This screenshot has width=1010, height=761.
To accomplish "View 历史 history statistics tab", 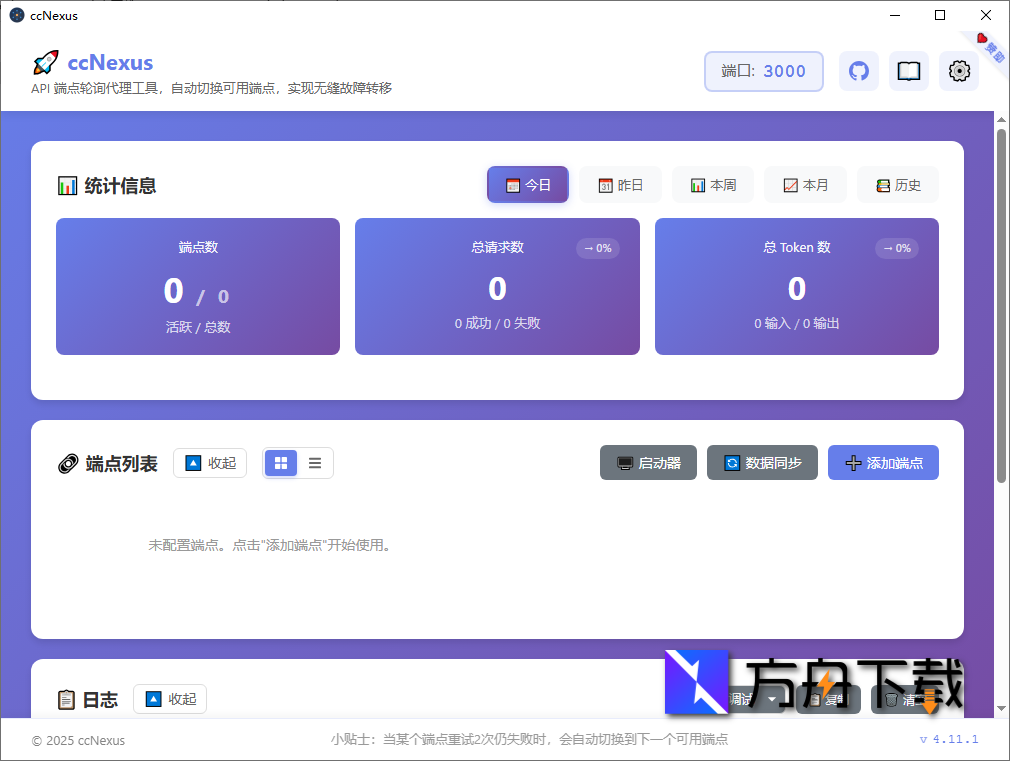I will tap(897, 184).
